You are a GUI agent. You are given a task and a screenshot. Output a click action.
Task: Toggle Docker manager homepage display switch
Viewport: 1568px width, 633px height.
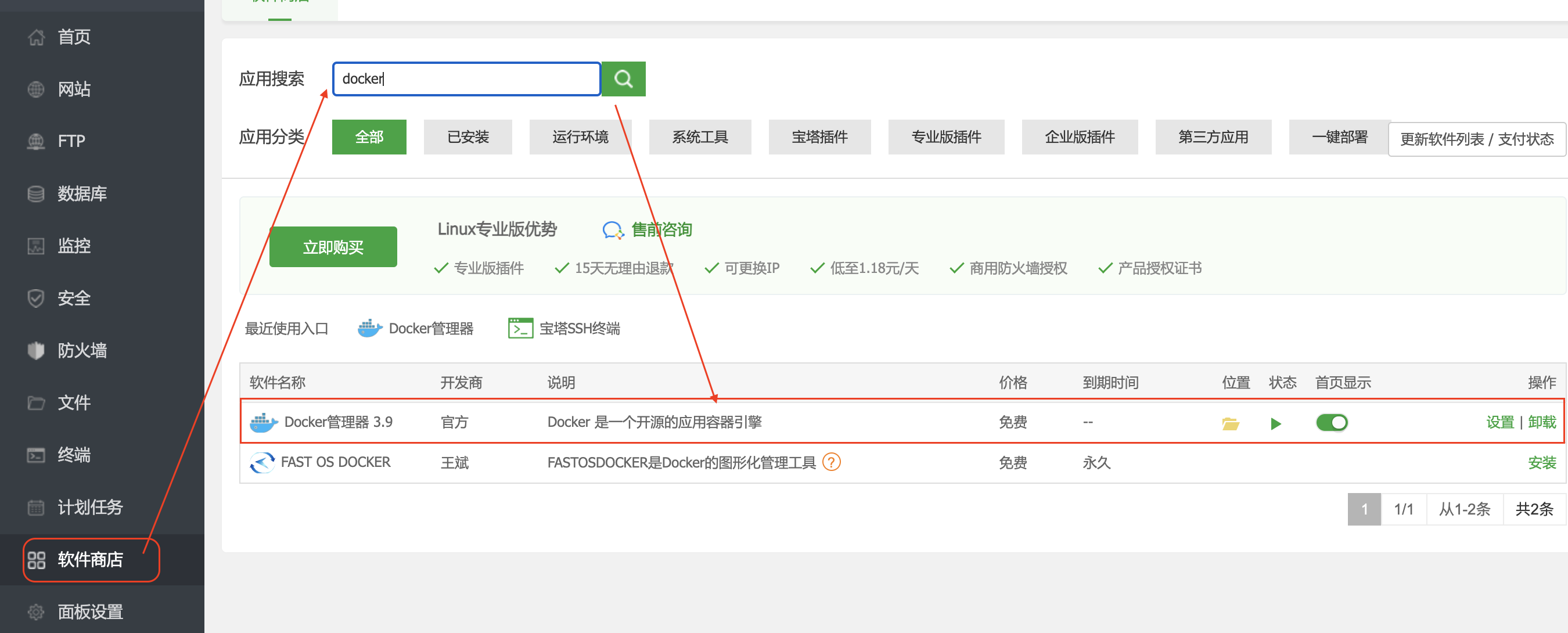pos(1331,422)
